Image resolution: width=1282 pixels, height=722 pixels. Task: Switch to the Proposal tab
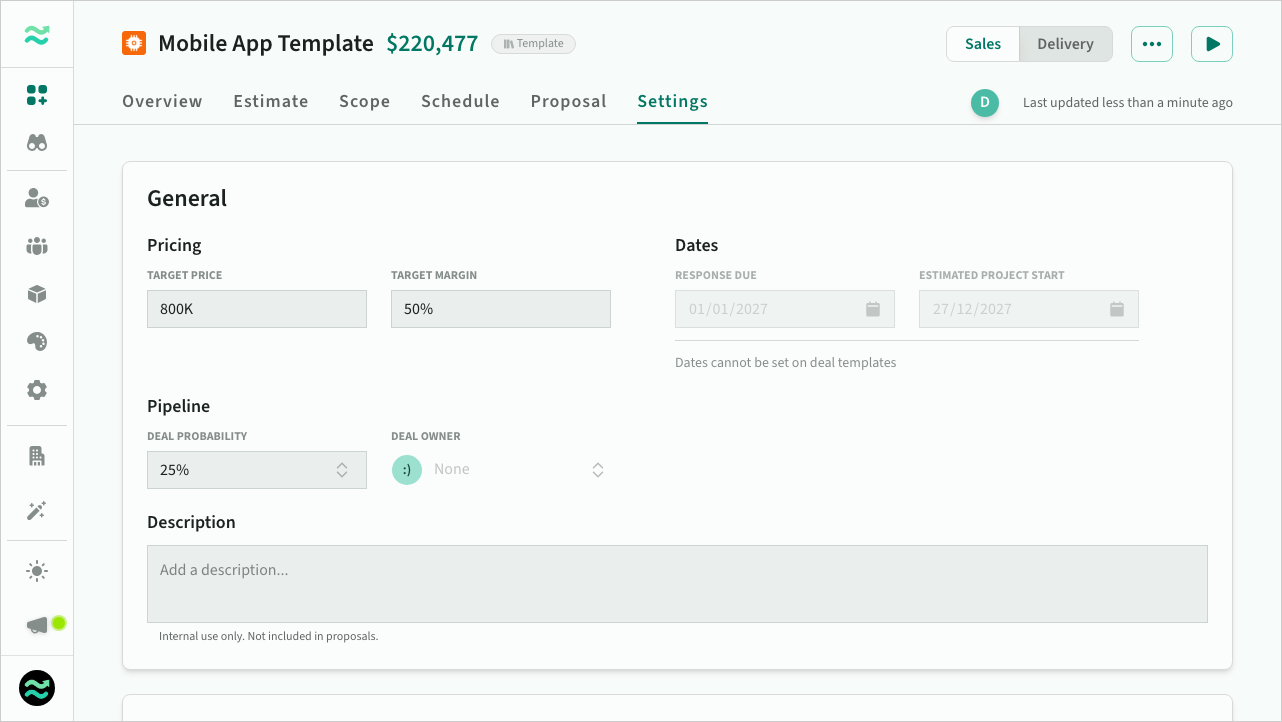(x=568, y=101)
